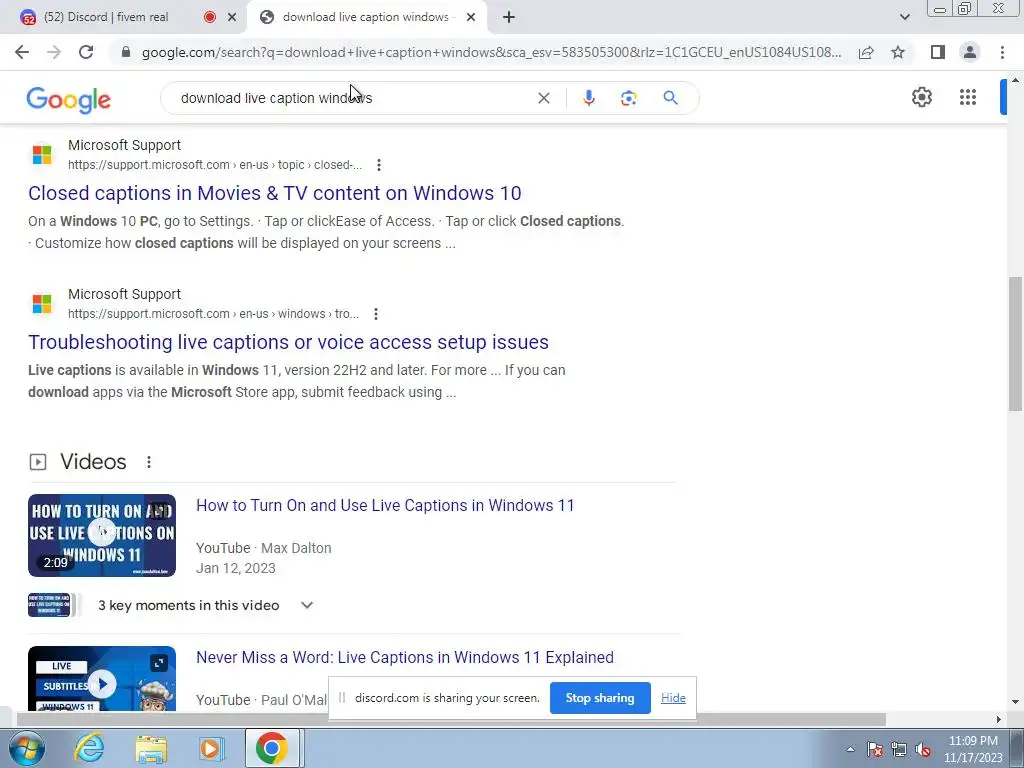Go back to the previous page
Viewport: 1024px width, 768px height.
22,52
